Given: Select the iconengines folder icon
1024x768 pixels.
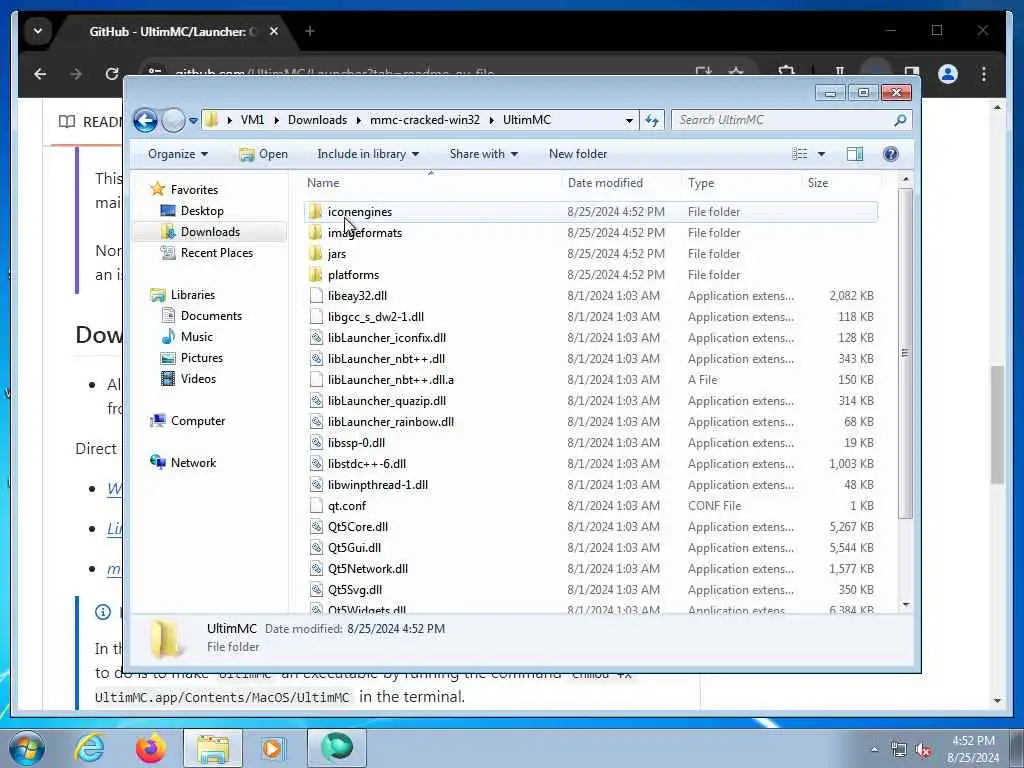Looking at the screenshot, I should click(315, 212).
